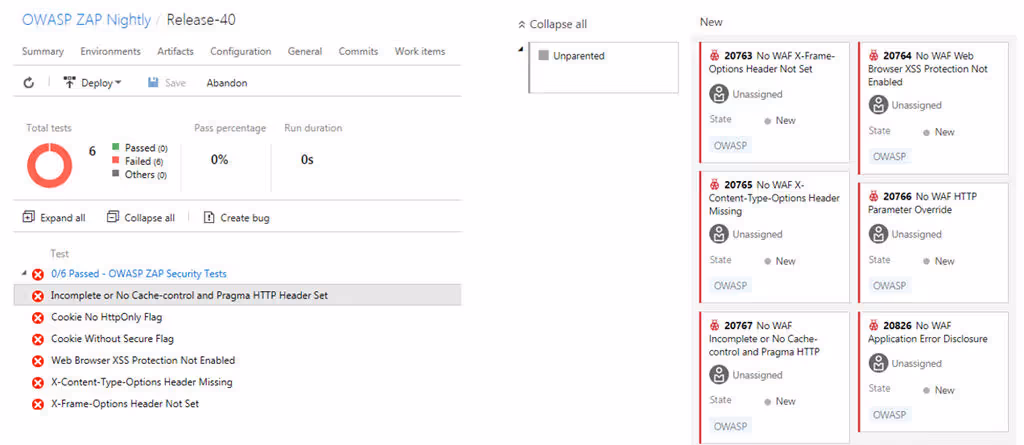Screen dimensions: 1024x445
Task: Click Unassigned avatar on card 20765
Action: pos(719,233)
